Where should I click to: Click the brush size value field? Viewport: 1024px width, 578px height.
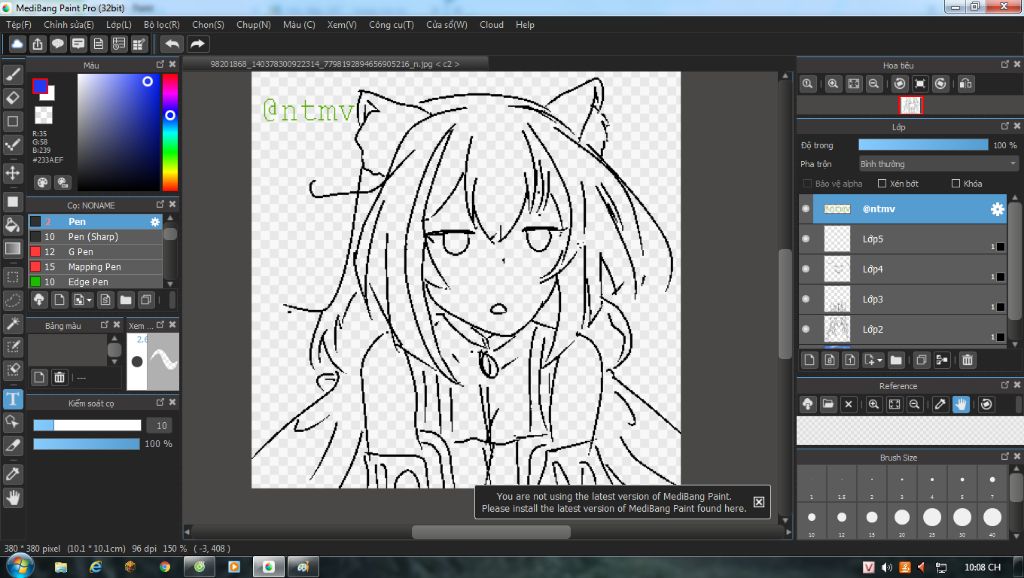(161, 425)
